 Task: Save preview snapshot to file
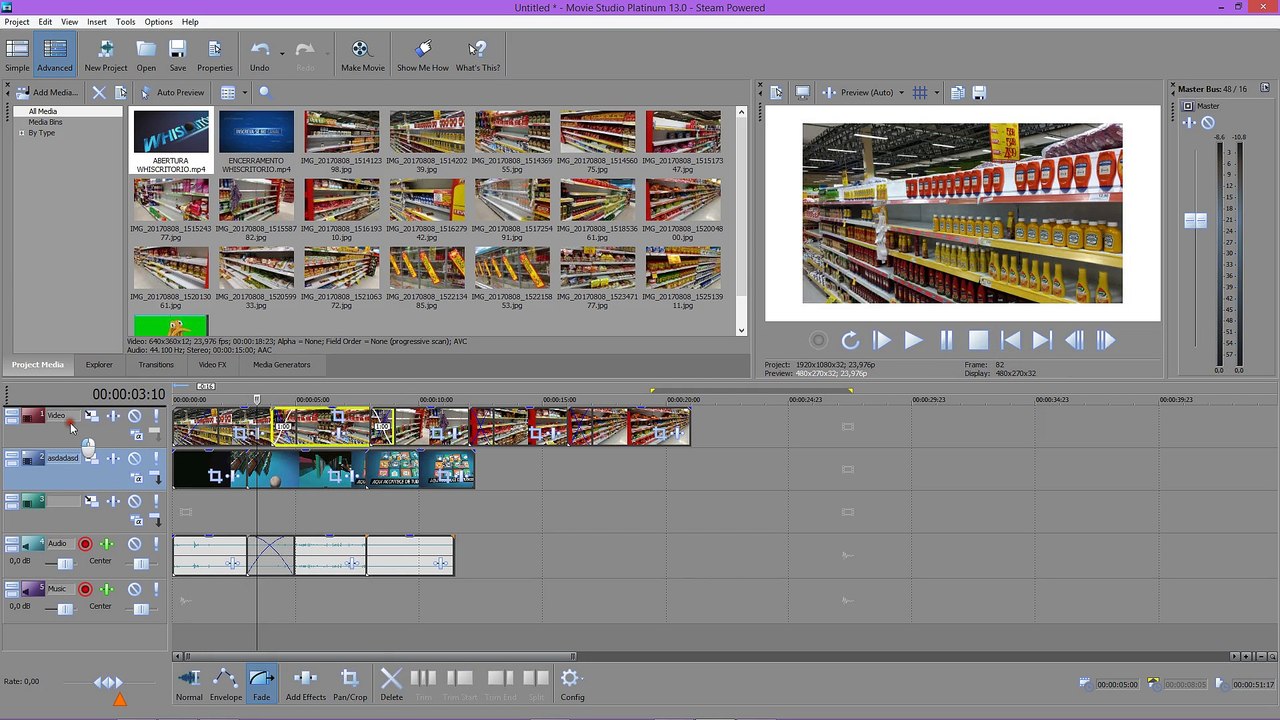pos(979,93)
